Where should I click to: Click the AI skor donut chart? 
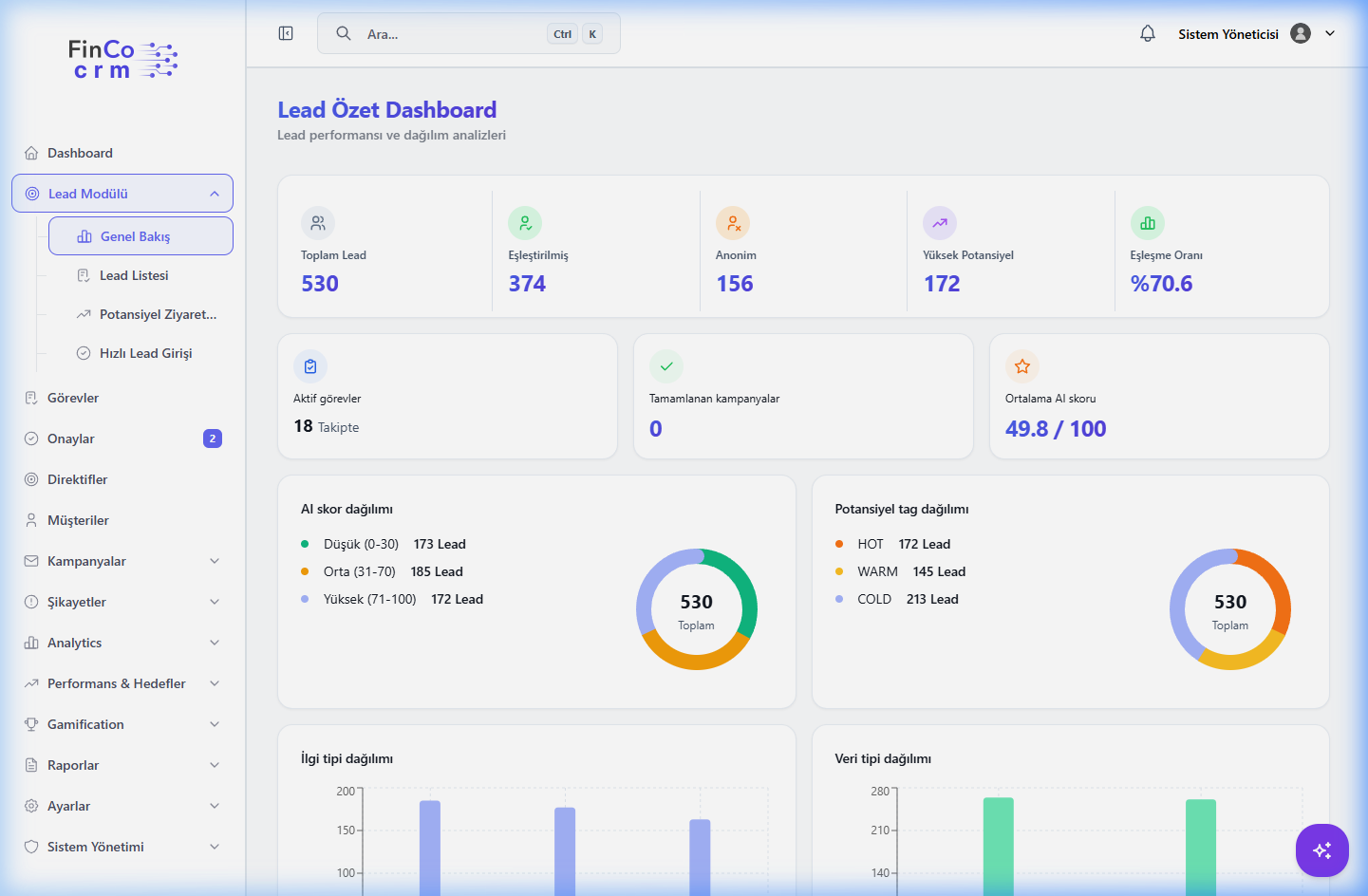[x=697, y=609]
